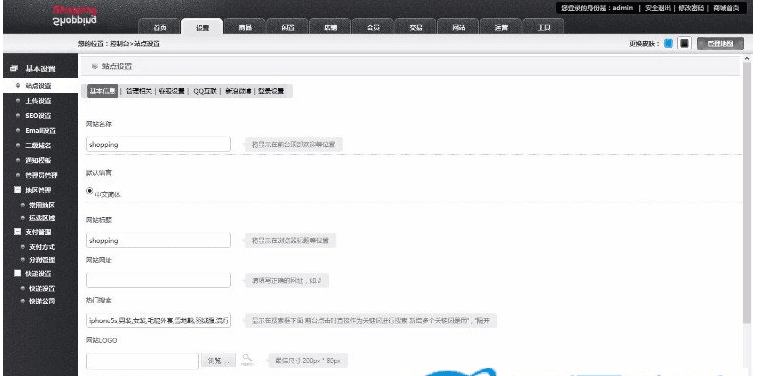The width and height of the screenshot is (766, 376).
Task: Switch to the 登录设置 sub-tab
Action: [x=271, y=91]
